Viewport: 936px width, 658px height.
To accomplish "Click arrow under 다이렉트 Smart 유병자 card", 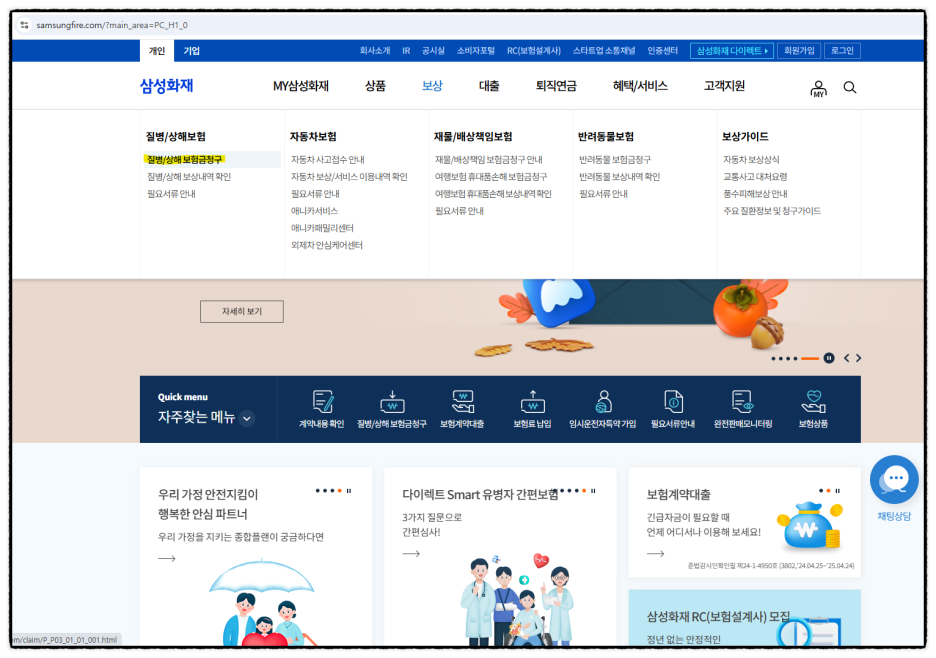I will coord(411,554).
